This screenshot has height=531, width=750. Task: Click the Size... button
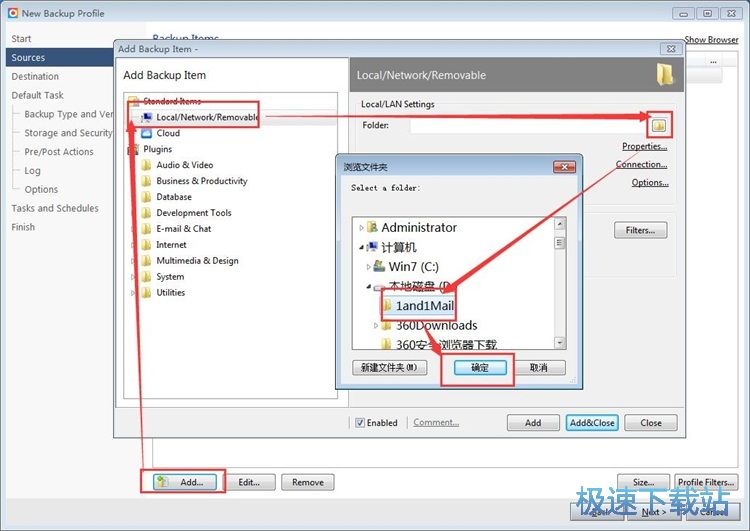643,482
